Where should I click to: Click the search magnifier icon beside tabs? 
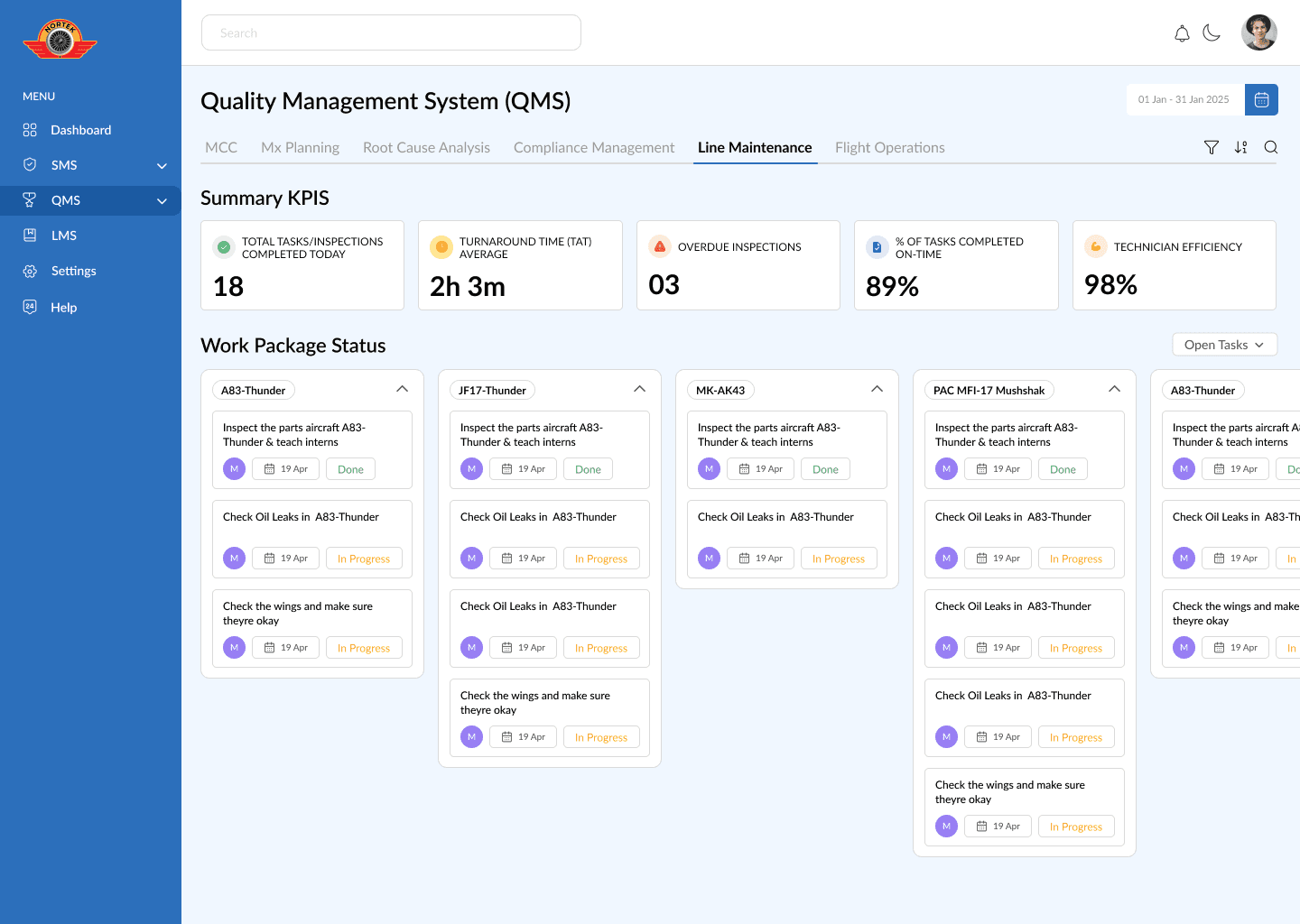pyautogui.click(x=1271, y=147)
